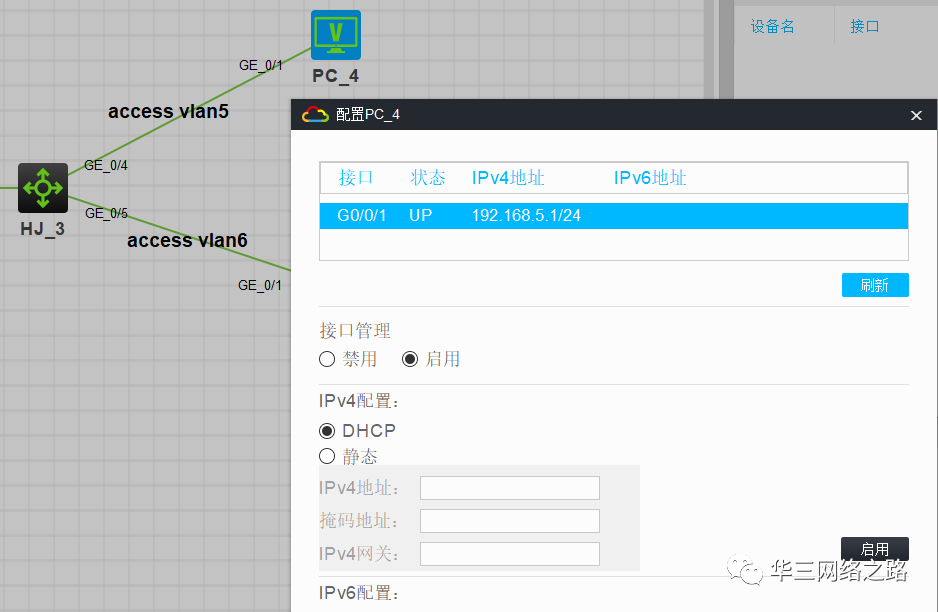Click the cloud logo in dialog title bar
Image resolution: width=938 pixels, height=612 pixels.
(x=313, y=114)
